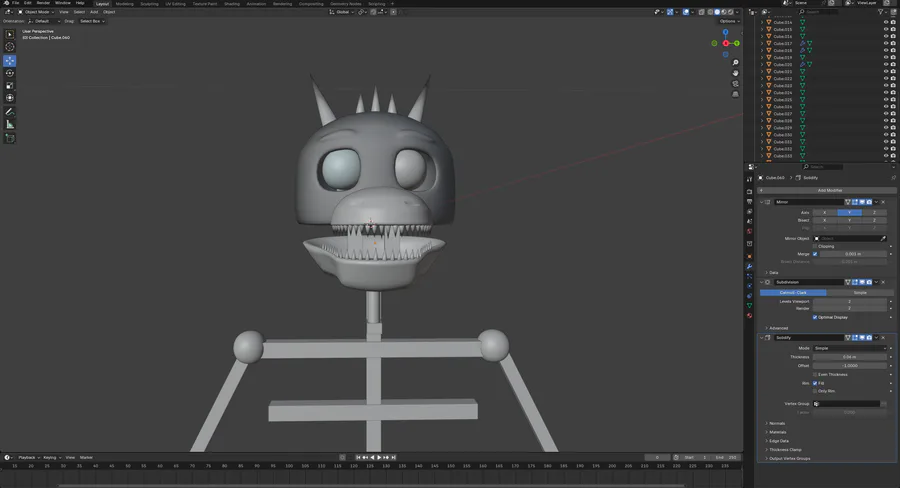Open the File menu
Screen dimensions: 900x488
coord(15,3)
